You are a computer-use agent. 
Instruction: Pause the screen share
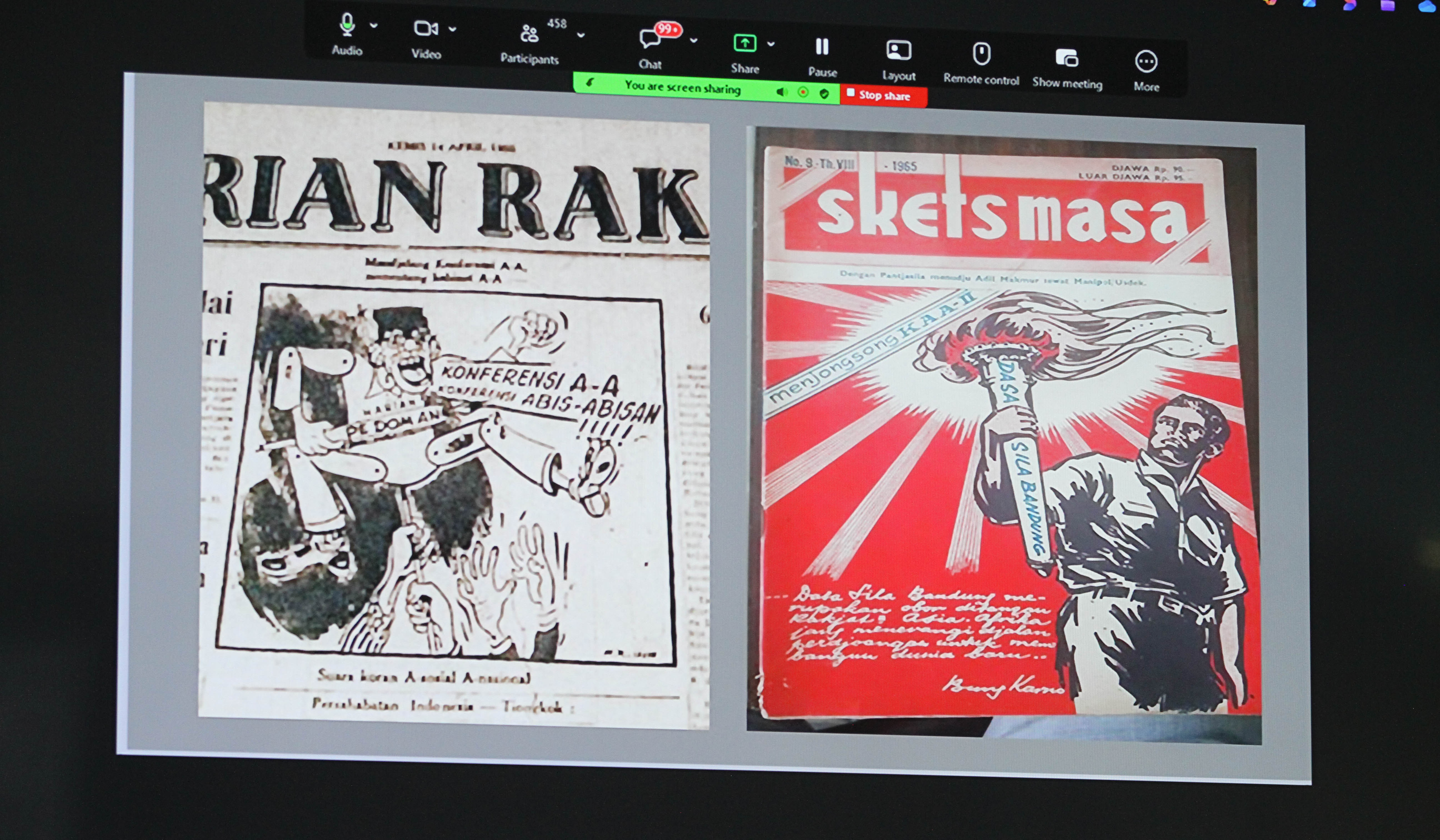pyautogui.click(x=822, y=47)
